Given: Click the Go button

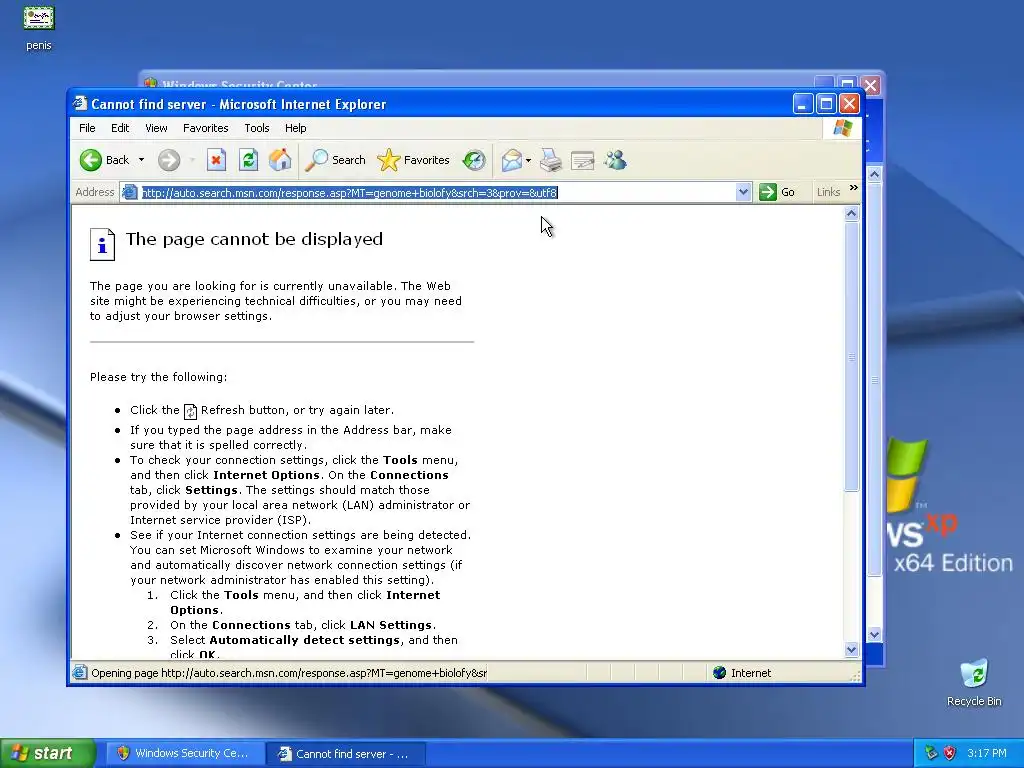Looking at the screenshot, I should tap(777, 192).
